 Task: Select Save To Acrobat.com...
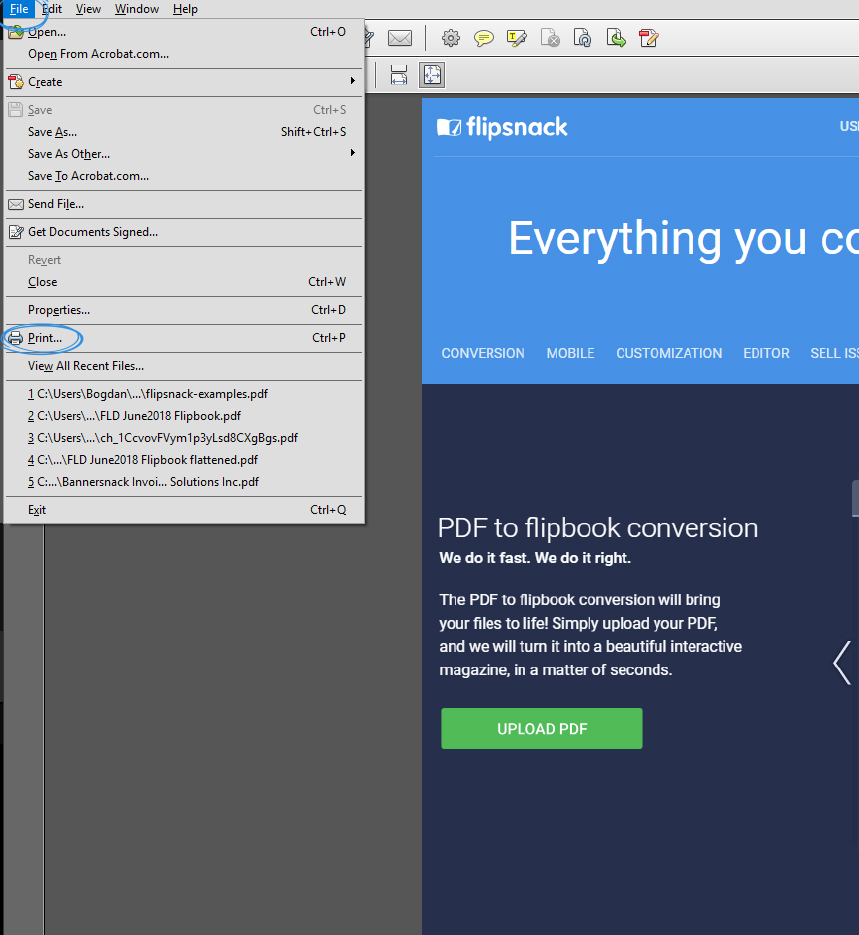click(184, 176)
